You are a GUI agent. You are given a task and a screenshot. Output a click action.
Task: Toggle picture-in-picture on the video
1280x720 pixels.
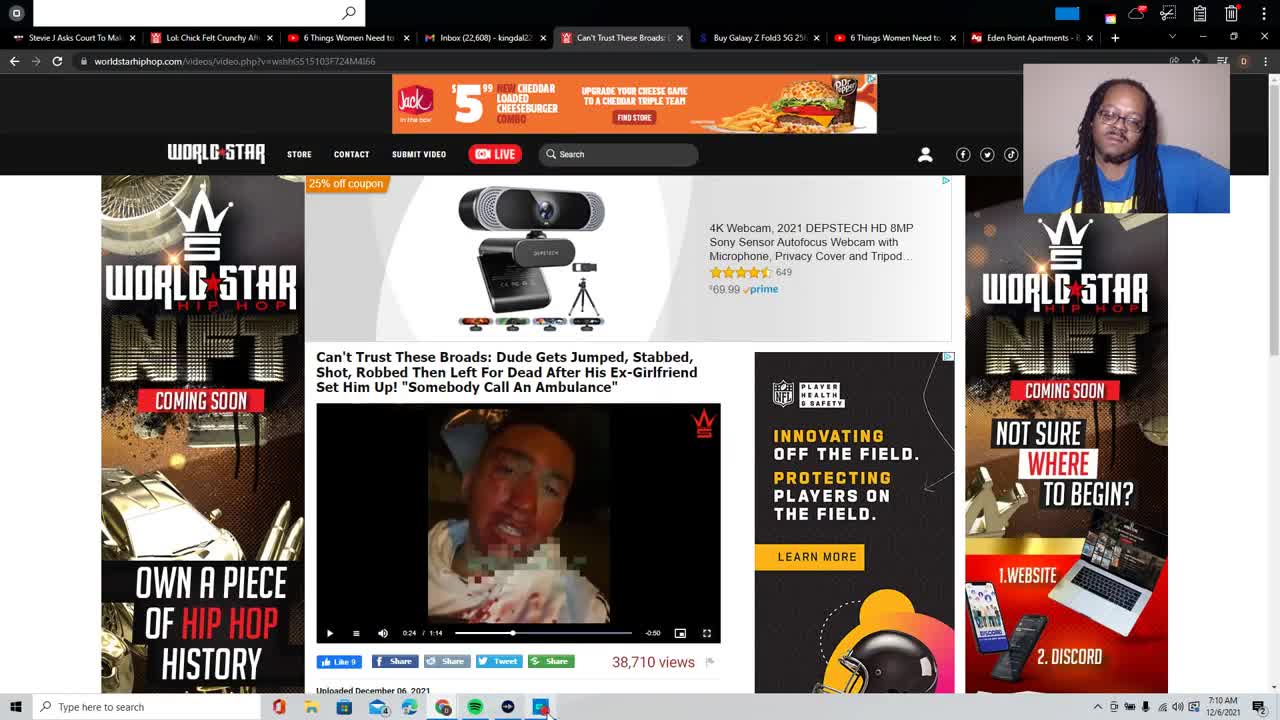[680, 633]
